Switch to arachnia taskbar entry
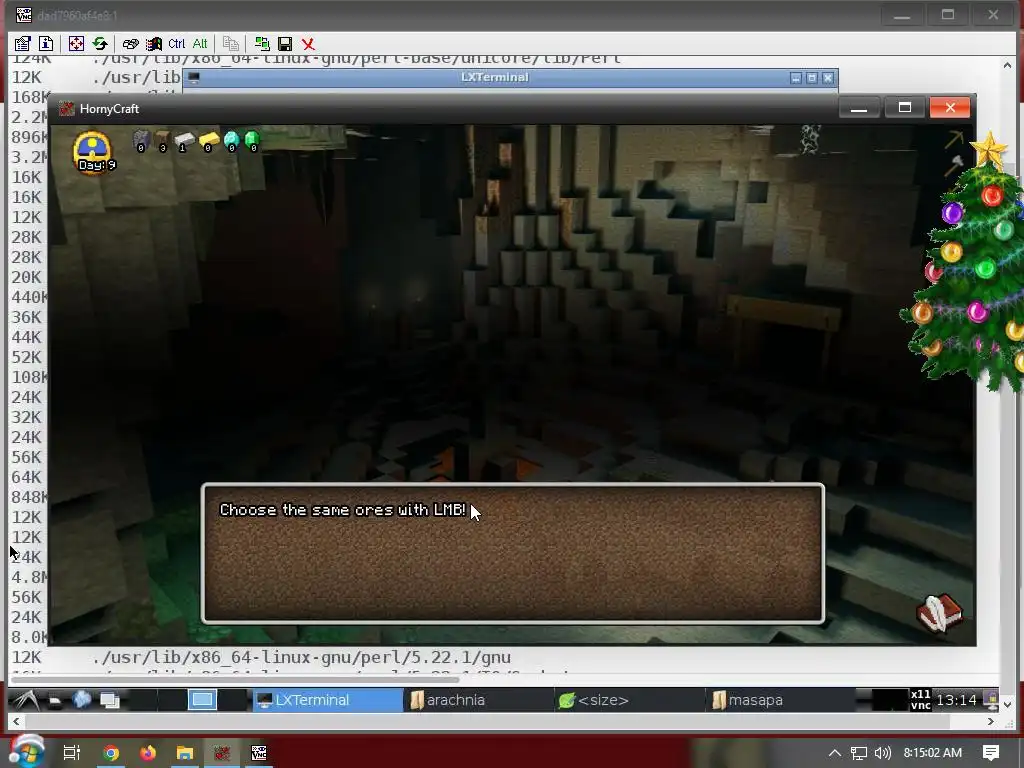 pos(479,700)
